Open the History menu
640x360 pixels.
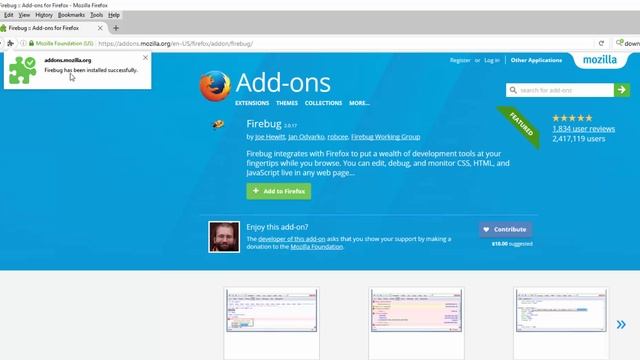[44, 15]
